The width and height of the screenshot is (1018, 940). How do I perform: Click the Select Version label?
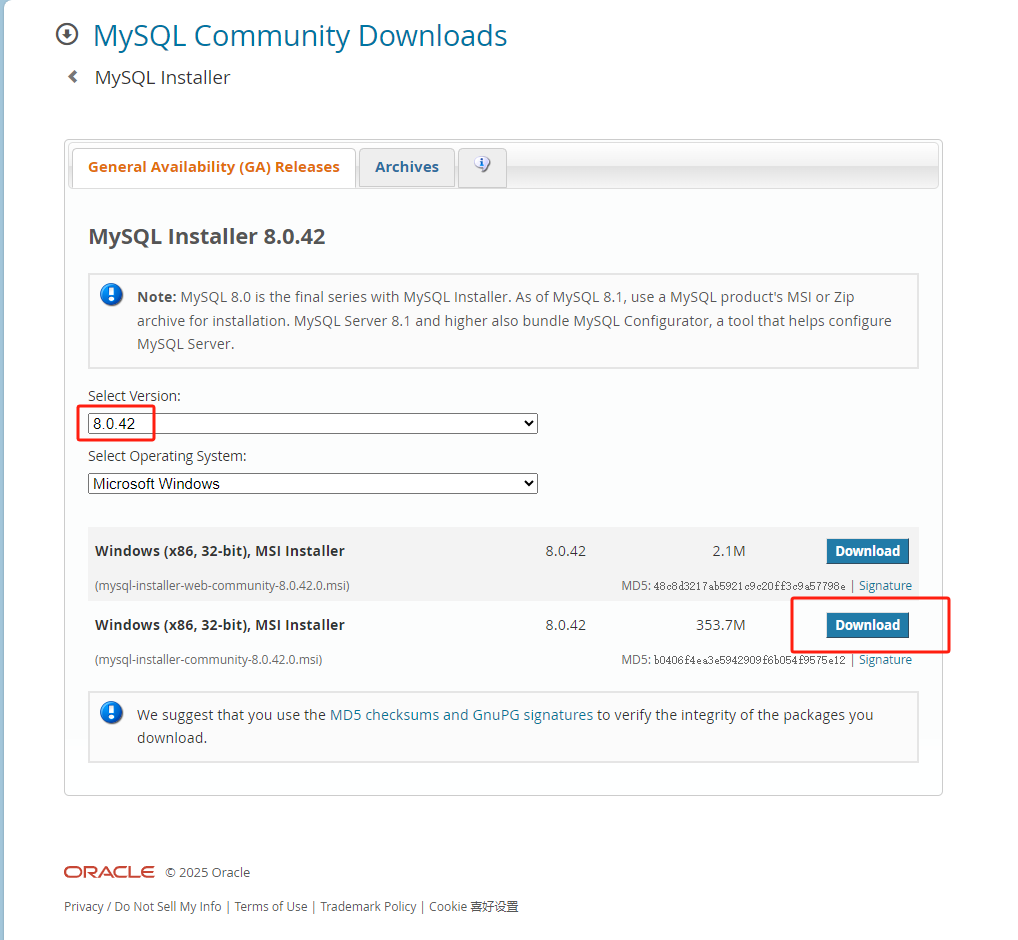(x=134, y=396)
